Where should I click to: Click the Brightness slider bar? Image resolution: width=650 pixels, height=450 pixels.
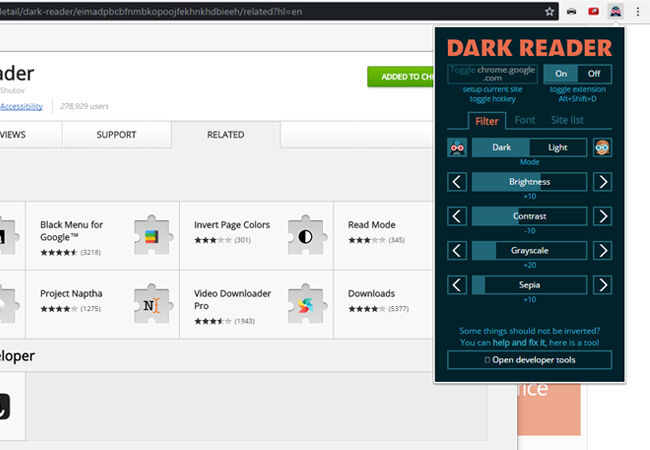point(529,182)
